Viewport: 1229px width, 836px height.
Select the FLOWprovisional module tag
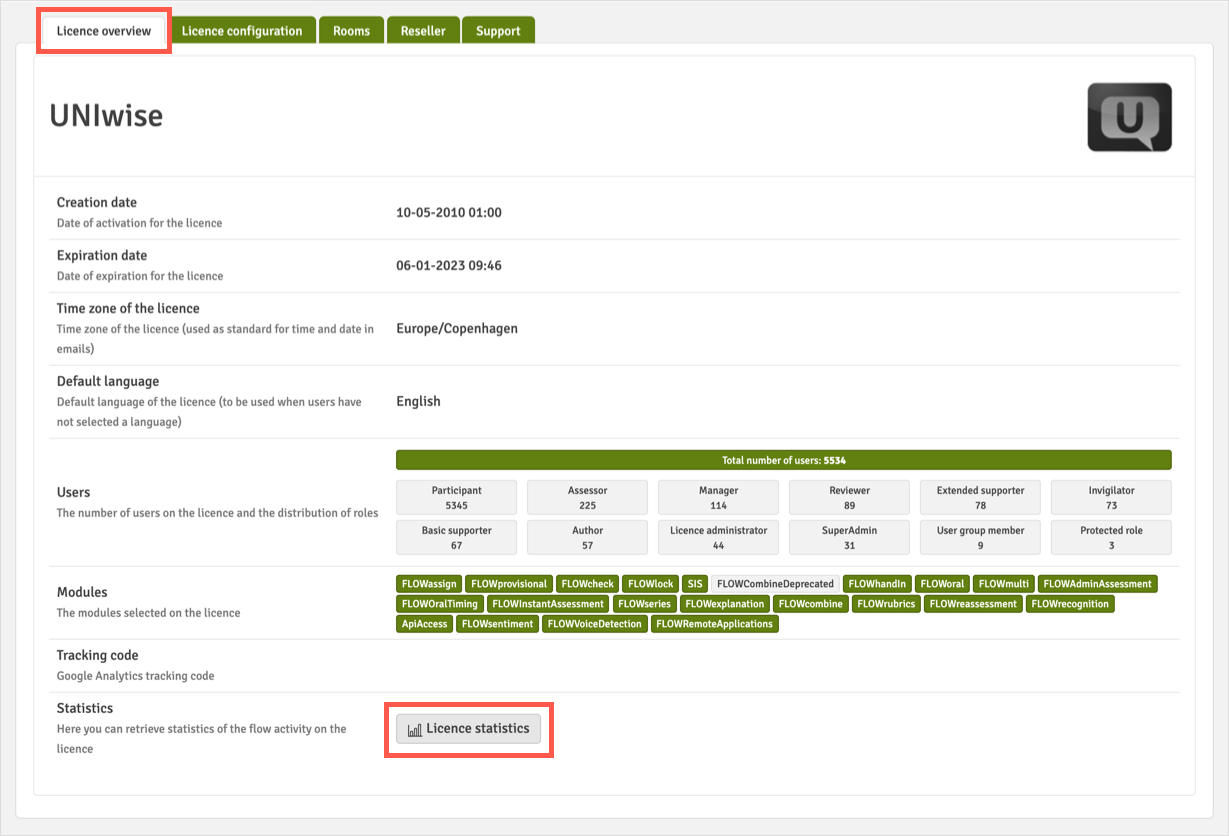click(509, 584)
